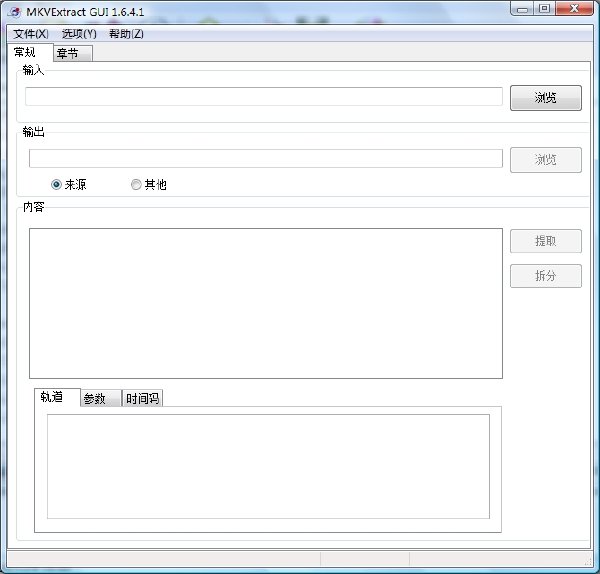Viewport: 600px width, 574px height.
Task: Click the 浏览 button for input
Action: point(546,98)
